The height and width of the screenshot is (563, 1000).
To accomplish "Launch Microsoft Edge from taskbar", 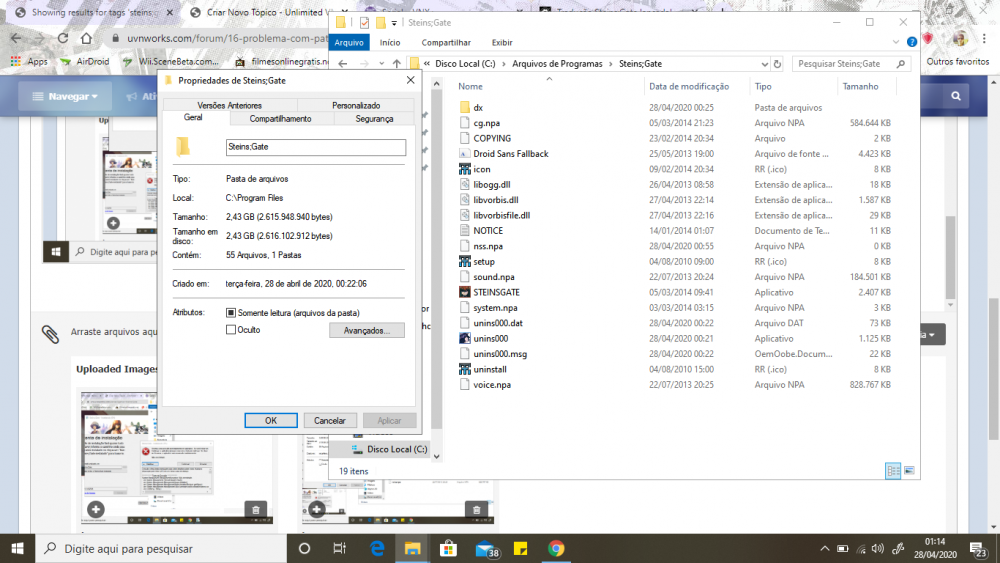I will [377, 548].
